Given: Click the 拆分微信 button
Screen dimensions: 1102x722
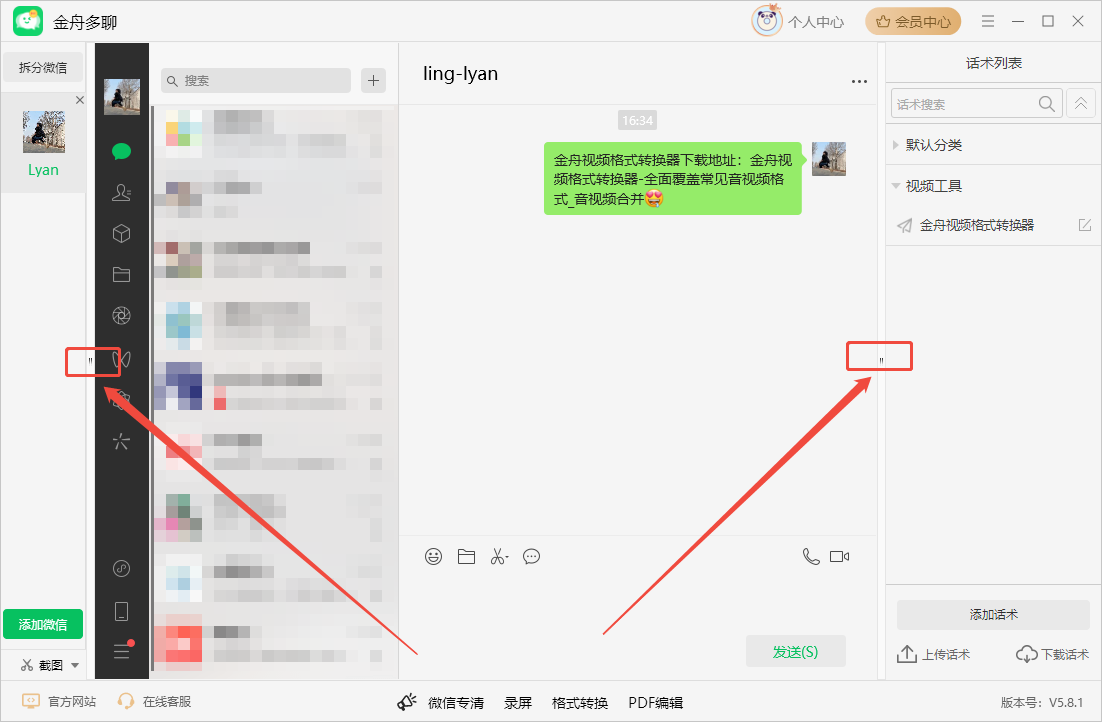Looking at the screenshot, I should [43, 67].
